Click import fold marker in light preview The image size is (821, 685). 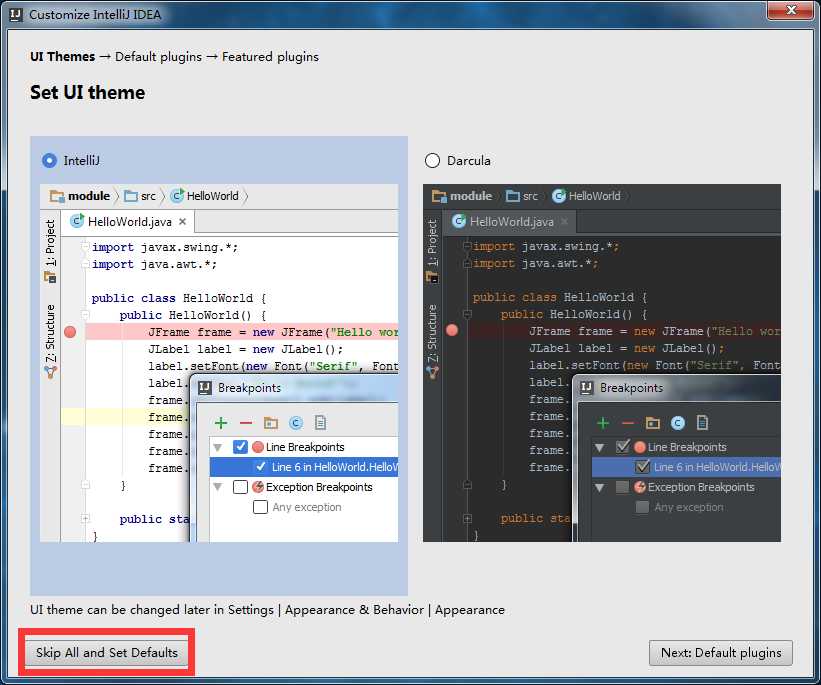point(85,246)
